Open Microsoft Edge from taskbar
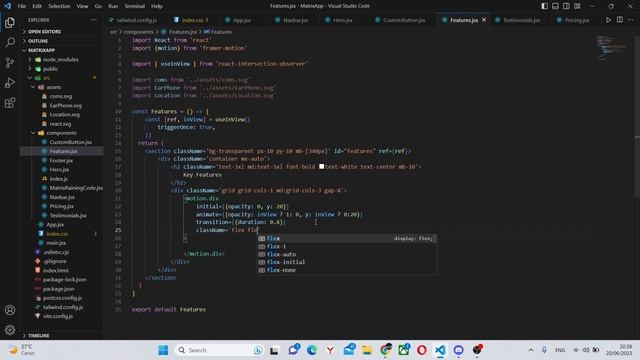Image resolution: width=640 pixels, height=360 pixels. coord(312,350)
